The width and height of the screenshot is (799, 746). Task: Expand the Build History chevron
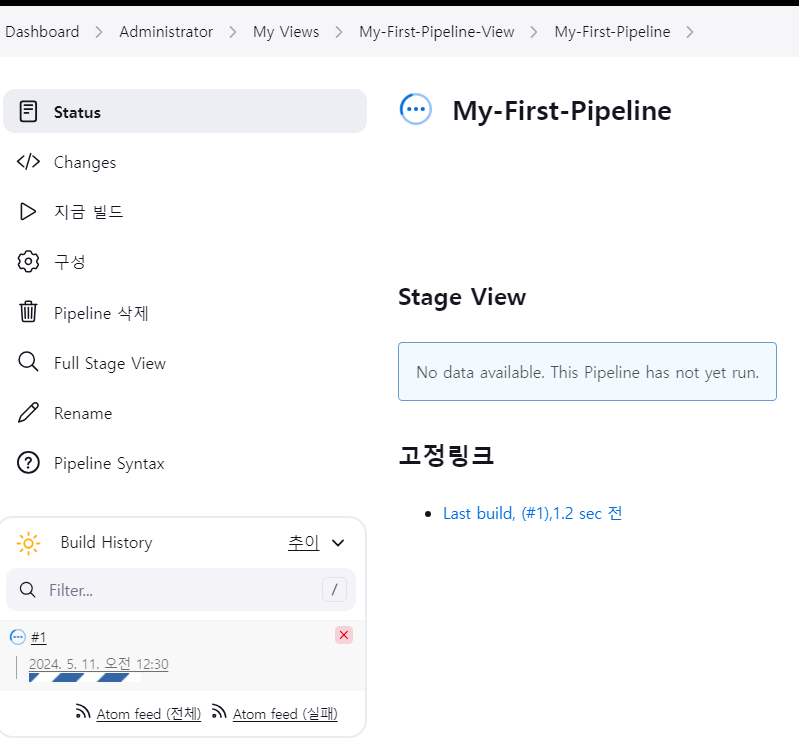(x=338, y=543)
